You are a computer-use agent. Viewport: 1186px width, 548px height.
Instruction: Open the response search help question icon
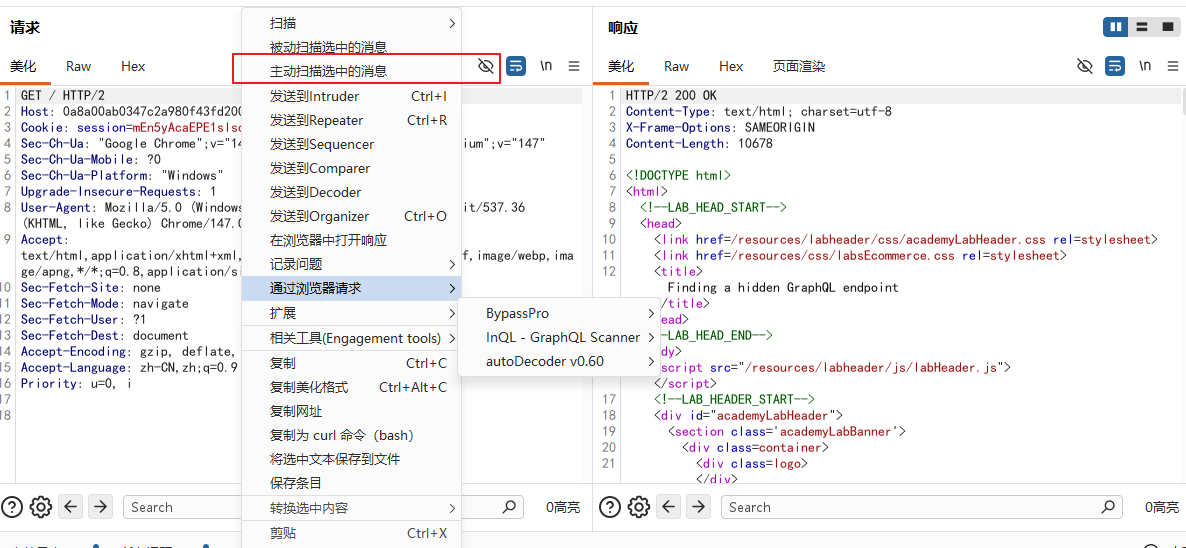(610, 506)
